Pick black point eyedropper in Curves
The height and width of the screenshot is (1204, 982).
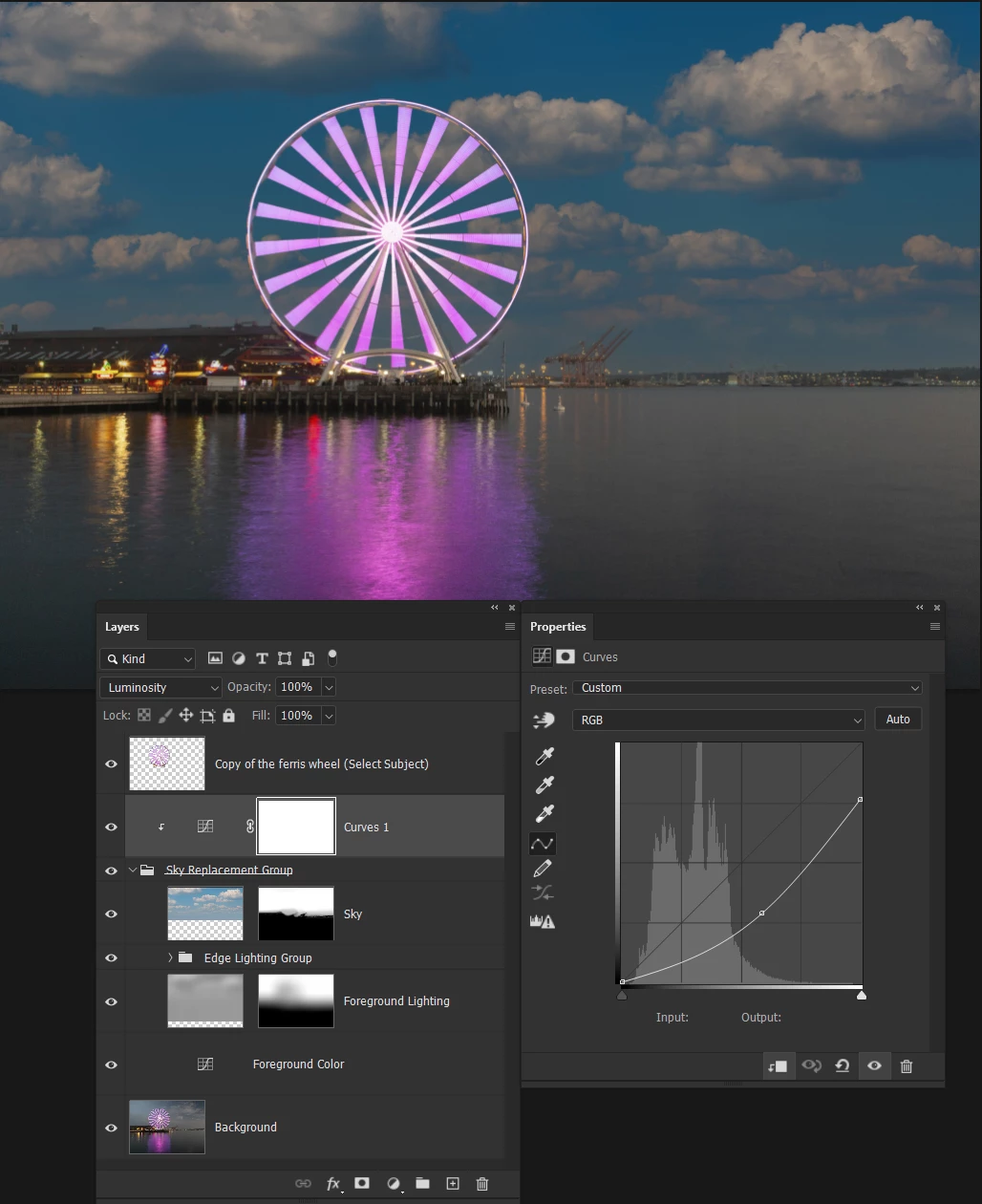pyautogui.click(x=544, y=757)
